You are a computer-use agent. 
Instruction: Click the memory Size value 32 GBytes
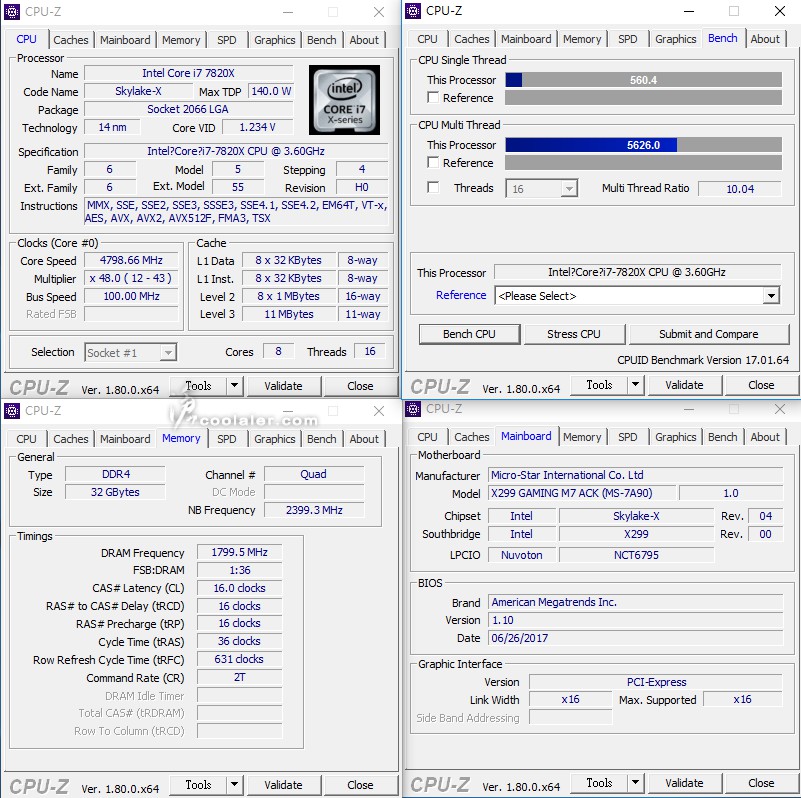pyautogui.click(x=115, y=492)
